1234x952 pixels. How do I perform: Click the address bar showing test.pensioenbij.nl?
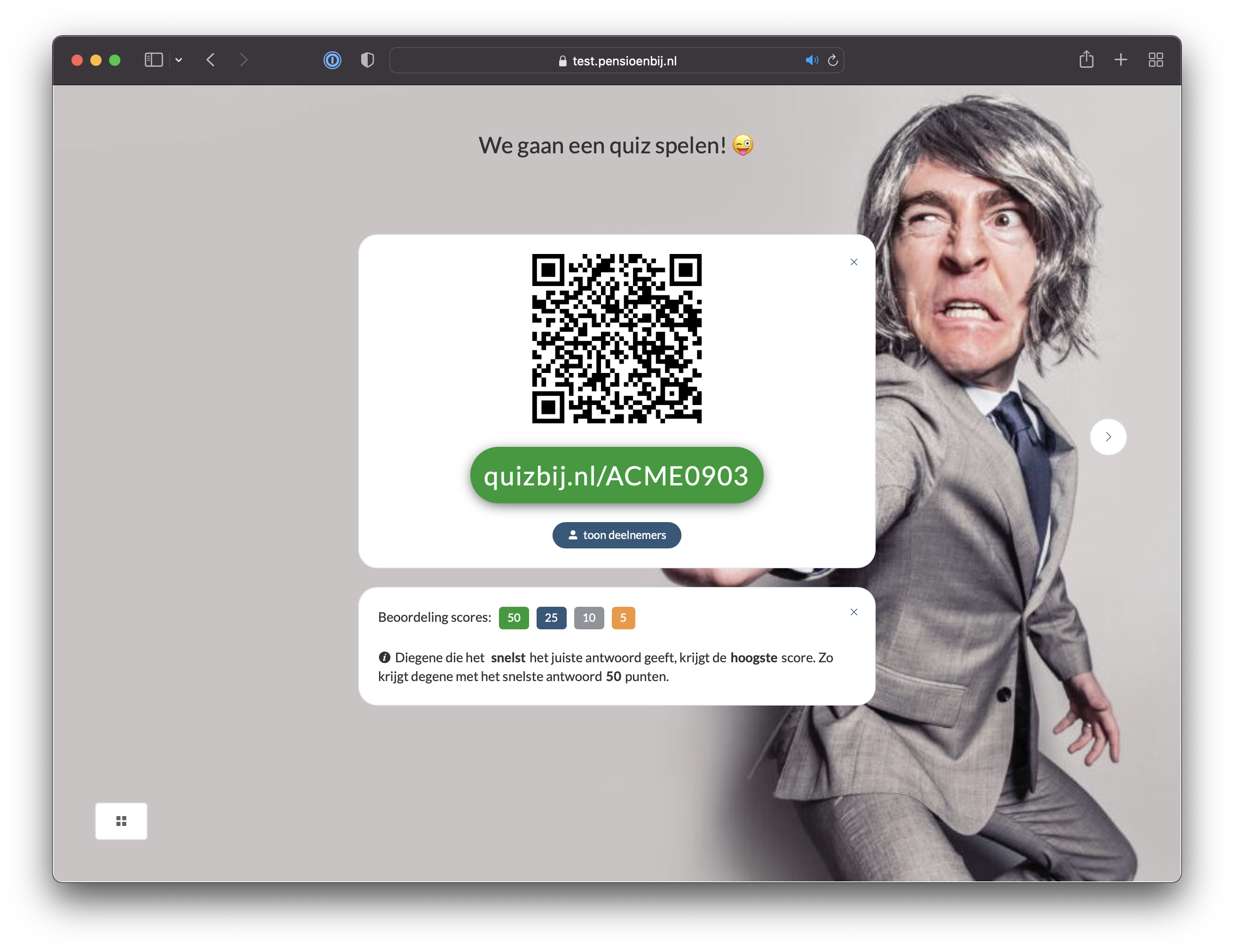point(617,61)
